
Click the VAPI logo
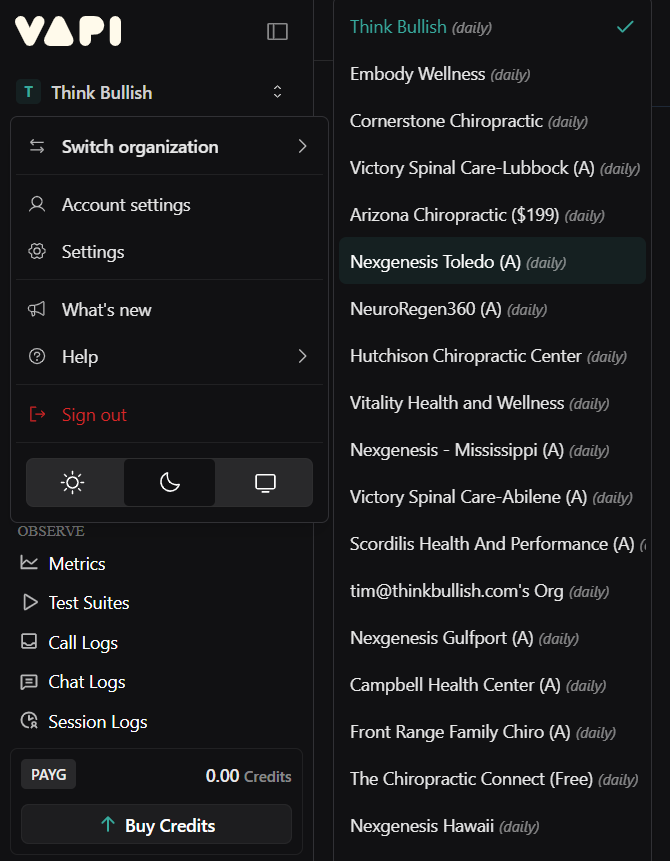click(x=68, y=31)
